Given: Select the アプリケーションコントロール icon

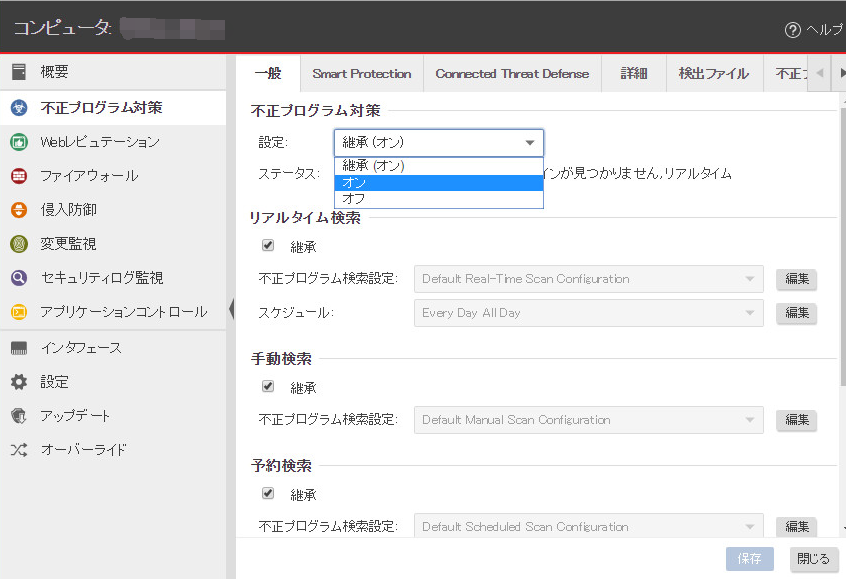Looking at the screenshot, I should [x=18, y=312].
